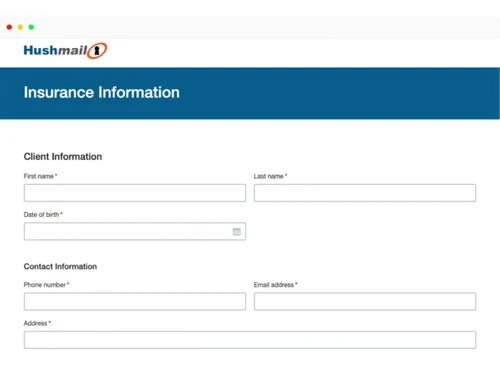Viewport: 500px width, 375px height.
Task: Click the Address label
Action: (35, 323)
